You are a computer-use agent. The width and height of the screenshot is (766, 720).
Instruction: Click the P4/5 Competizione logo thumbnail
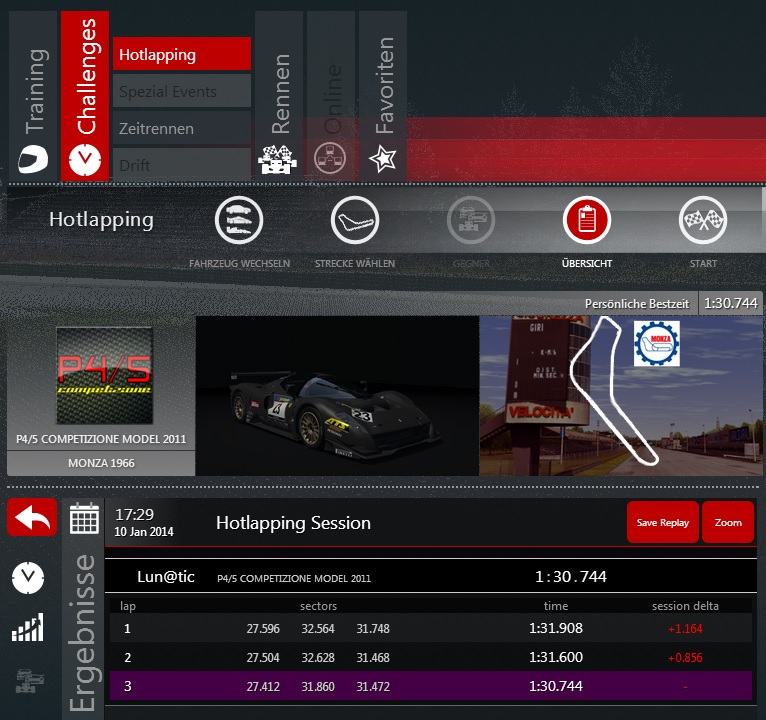[x=105, y=376]
